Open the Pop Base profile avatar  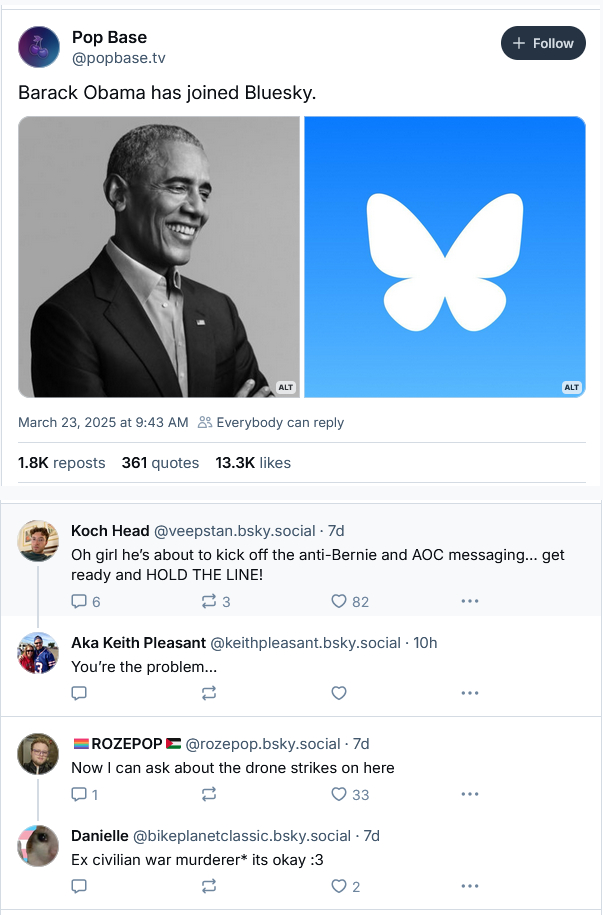tap(39, 47)
